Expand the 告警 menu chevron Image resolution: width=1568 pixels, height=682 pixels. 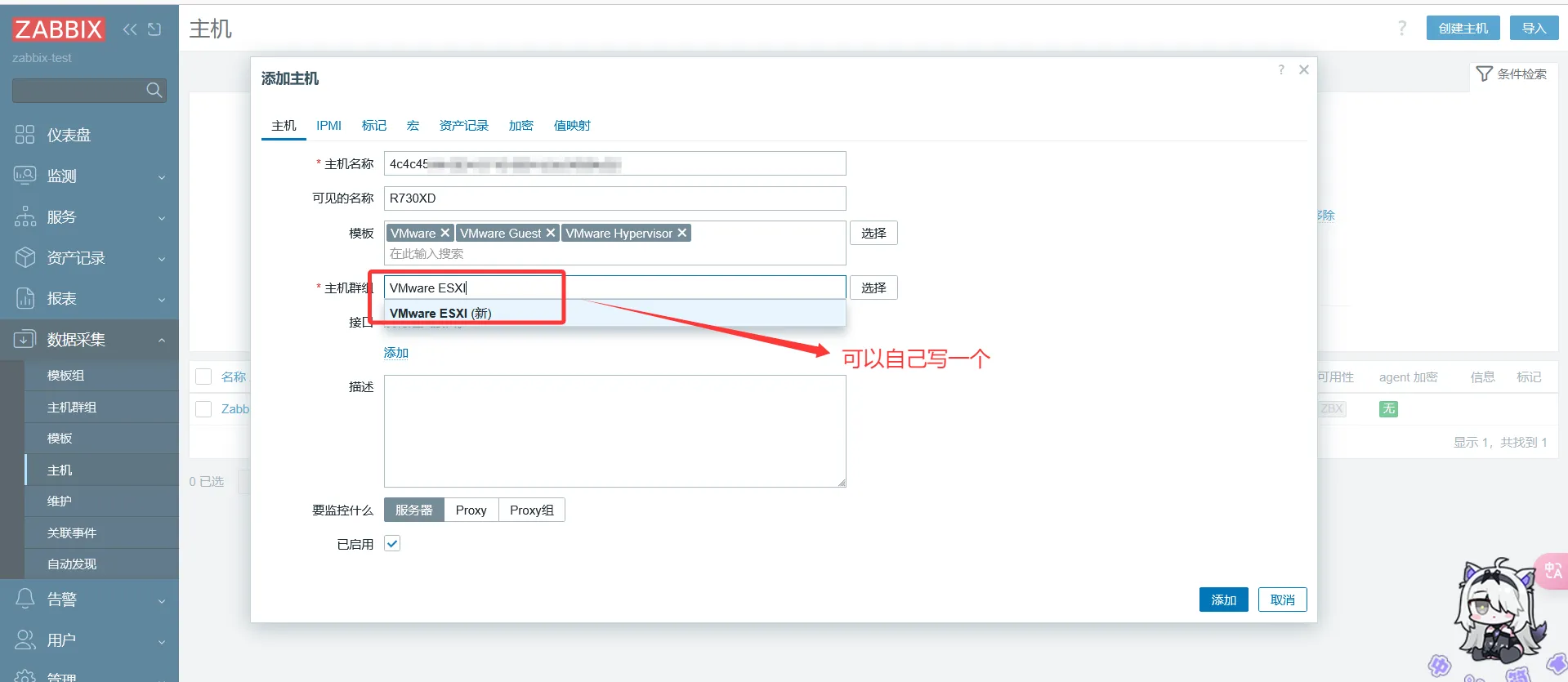coord(162,600)
